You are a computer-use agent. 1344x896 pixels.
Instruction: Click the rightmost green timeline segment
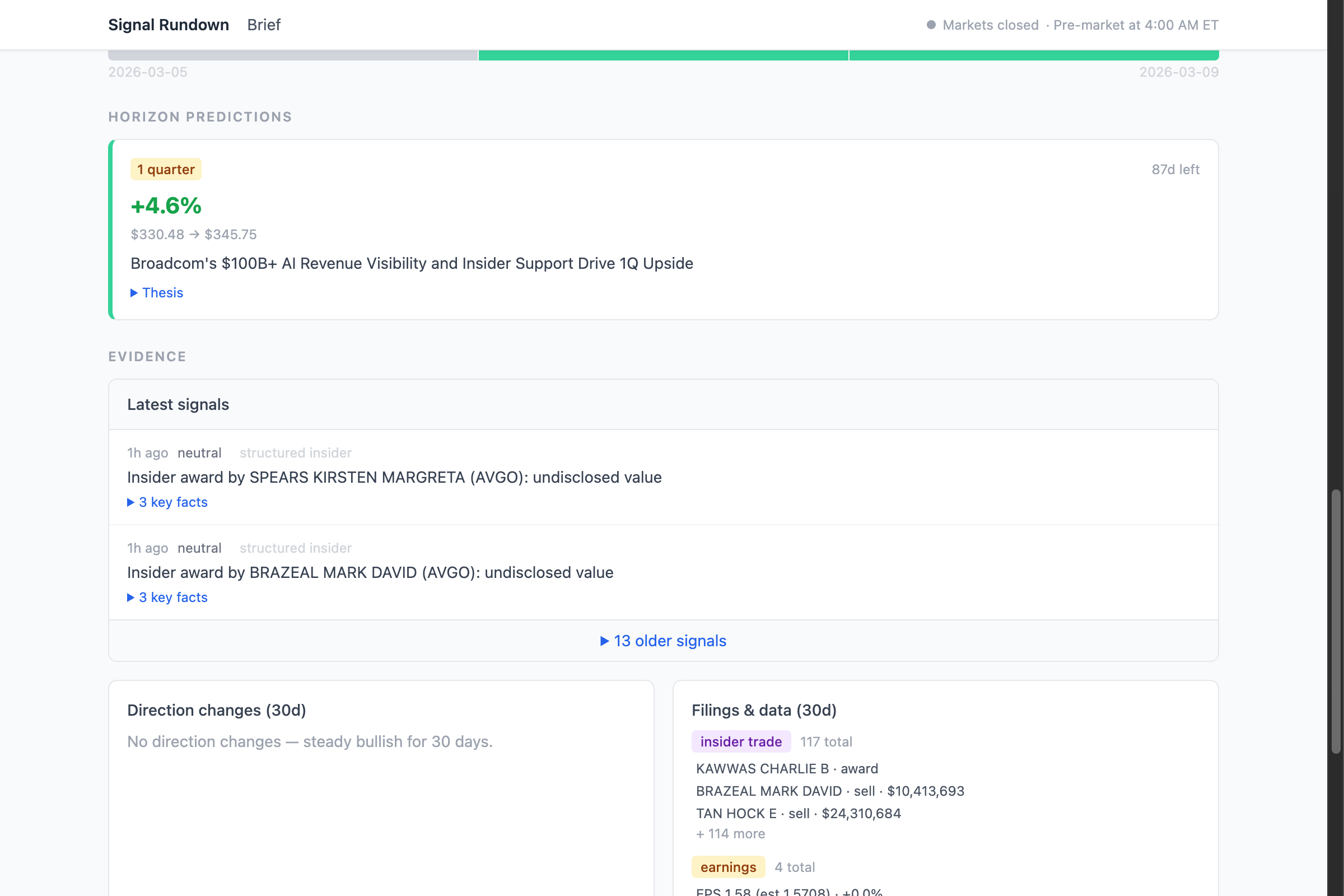[1033, 55]
